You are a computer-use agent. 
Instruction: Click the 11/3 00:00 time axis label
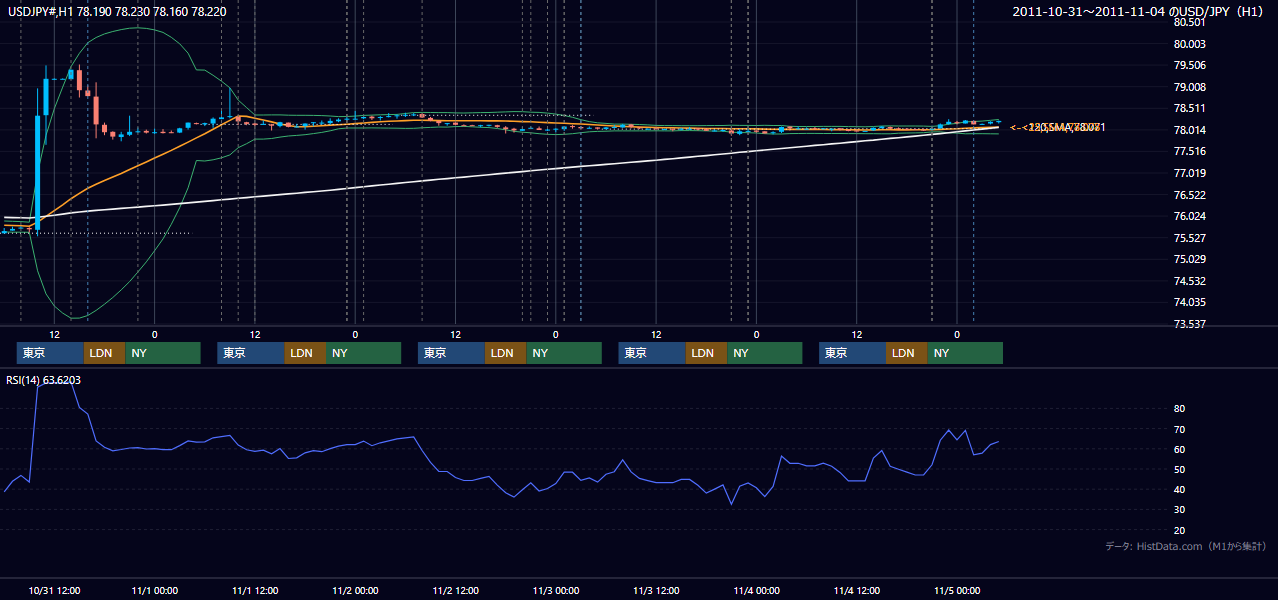(x=556, y=590)
